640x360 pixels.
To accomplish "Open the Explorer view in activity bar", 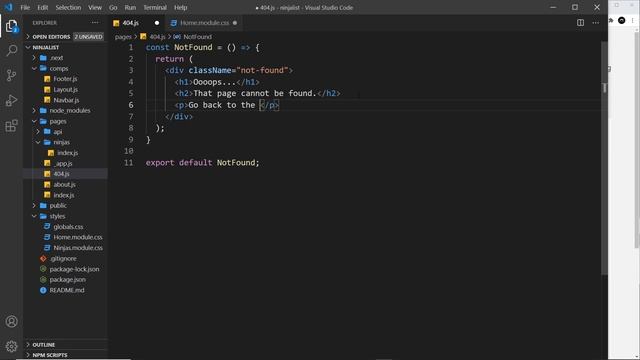I will tap(11, 26).
